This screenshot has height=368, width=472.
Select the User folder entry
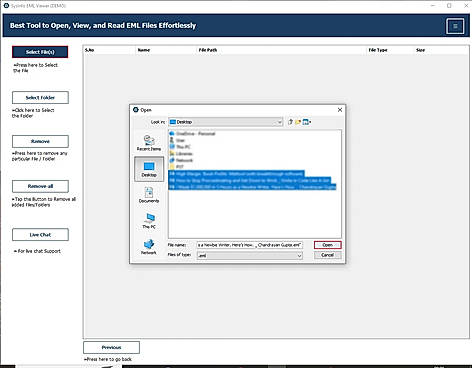tap(177, 140)
